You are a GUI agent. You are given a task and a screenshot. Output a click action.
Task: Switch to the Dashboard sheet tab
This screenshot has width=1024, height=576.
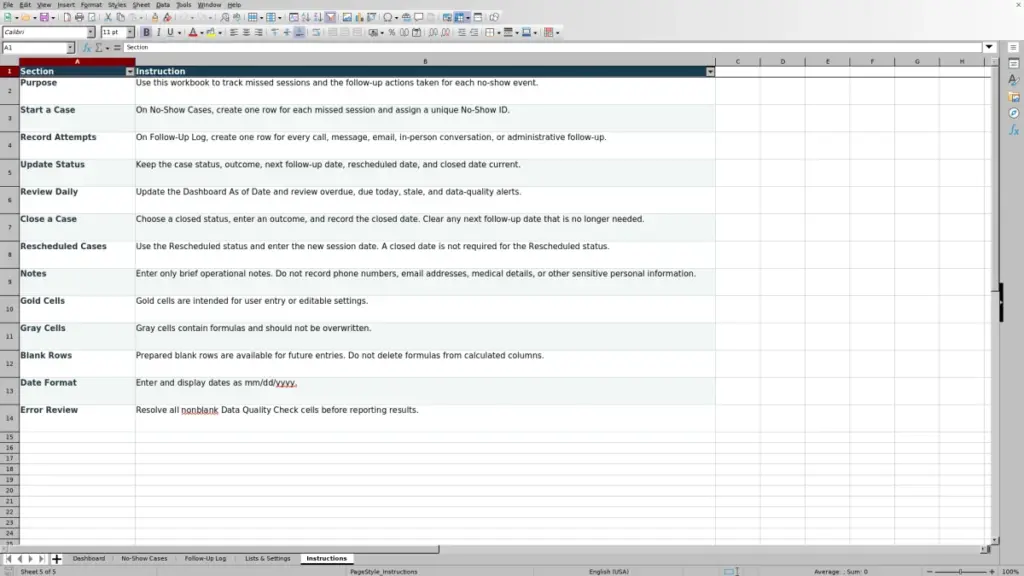point(89,559)
